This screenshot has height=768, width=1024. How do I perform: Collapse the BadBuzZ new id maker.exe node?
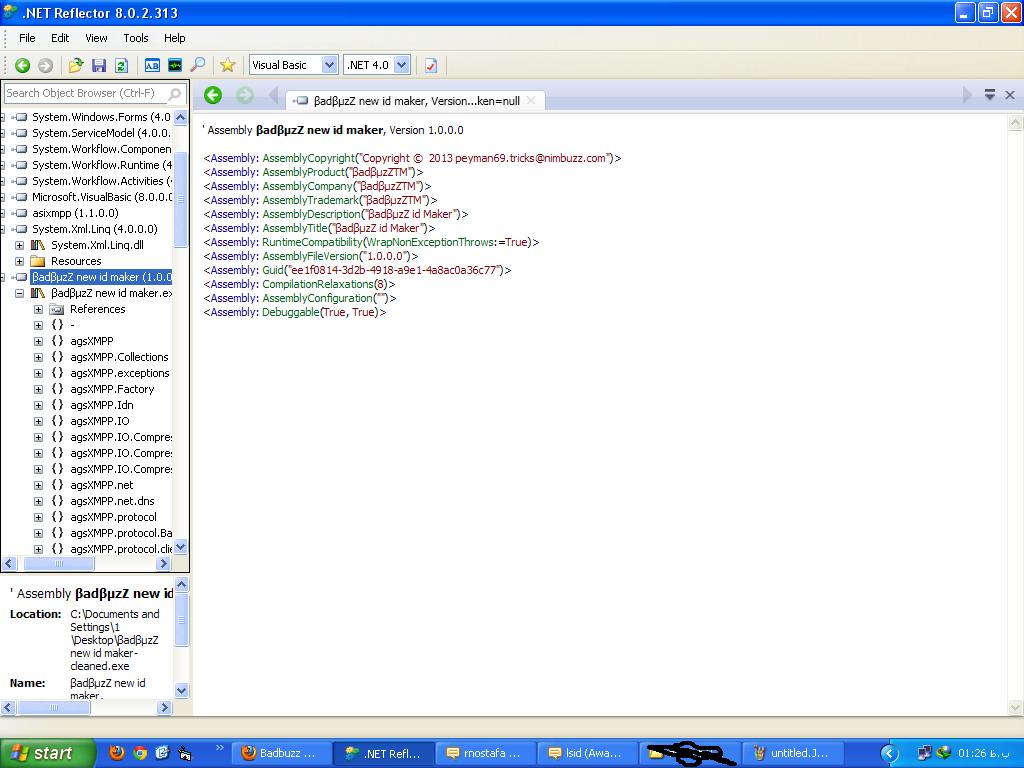pyautogui.click(x=20, y=293)
